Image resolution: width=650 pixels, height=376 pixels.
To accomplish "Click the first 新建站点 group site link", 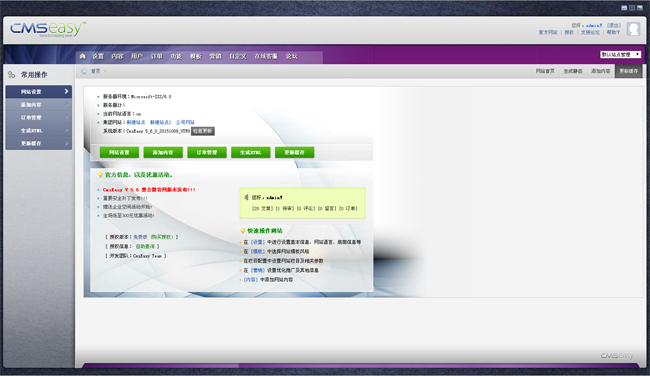I will [x=136, y=122].
